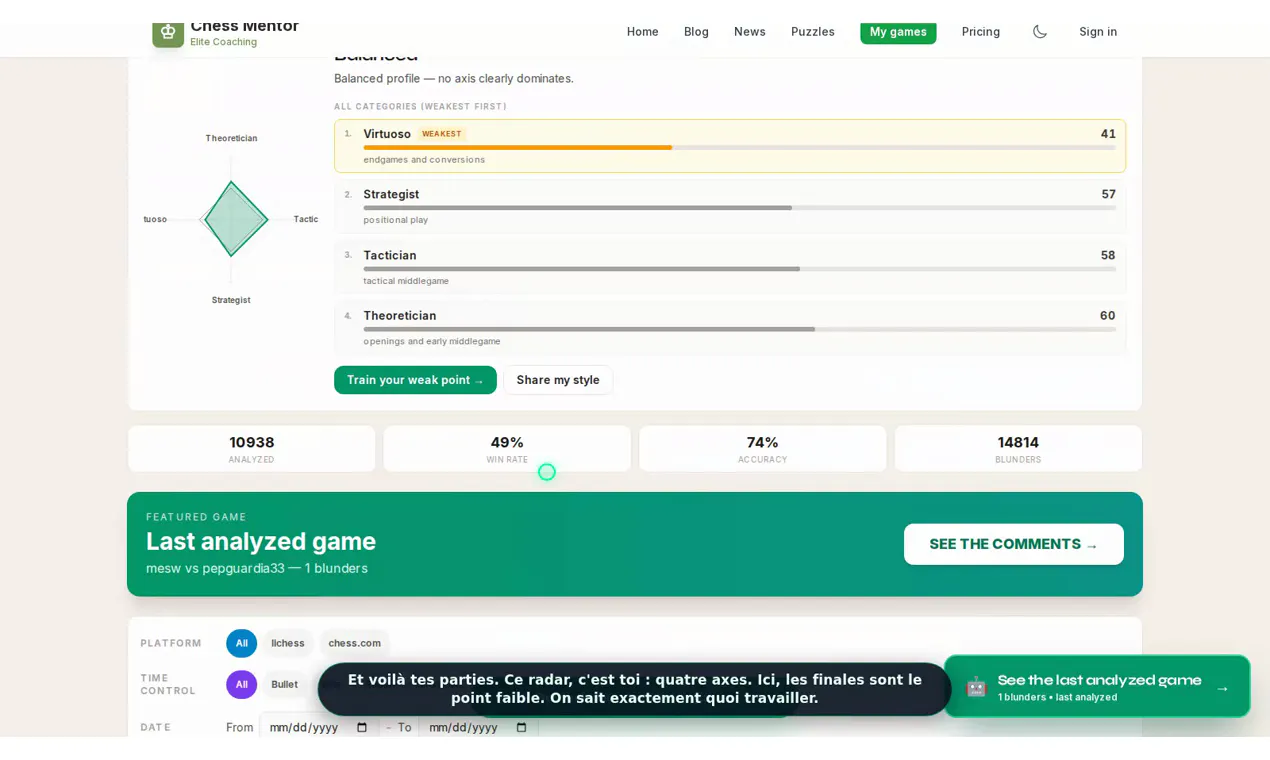Open the Blog section
This screenshot has height=760, width=1270.
pyautogui.click(x=696, y=32)
